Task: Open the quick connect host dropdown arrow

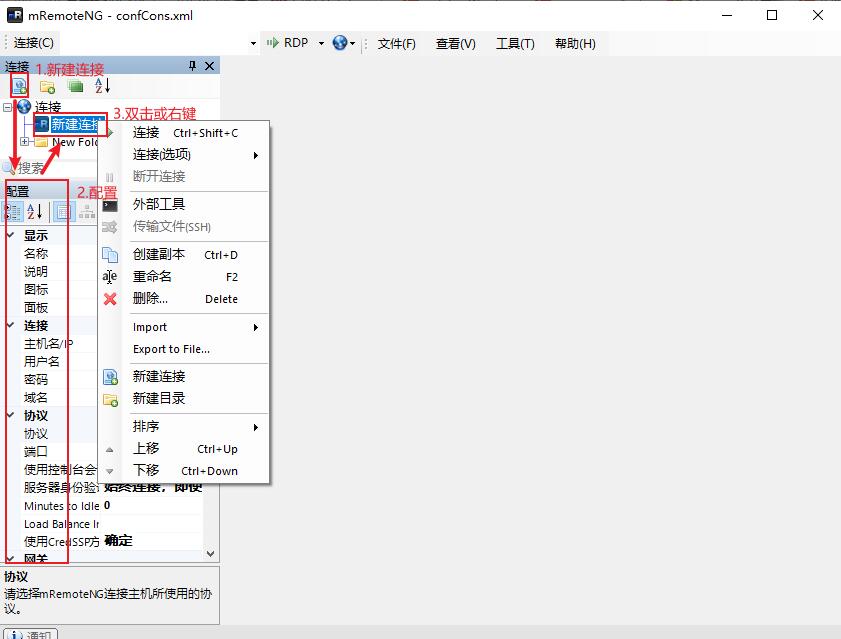Action: click(253, 43)
